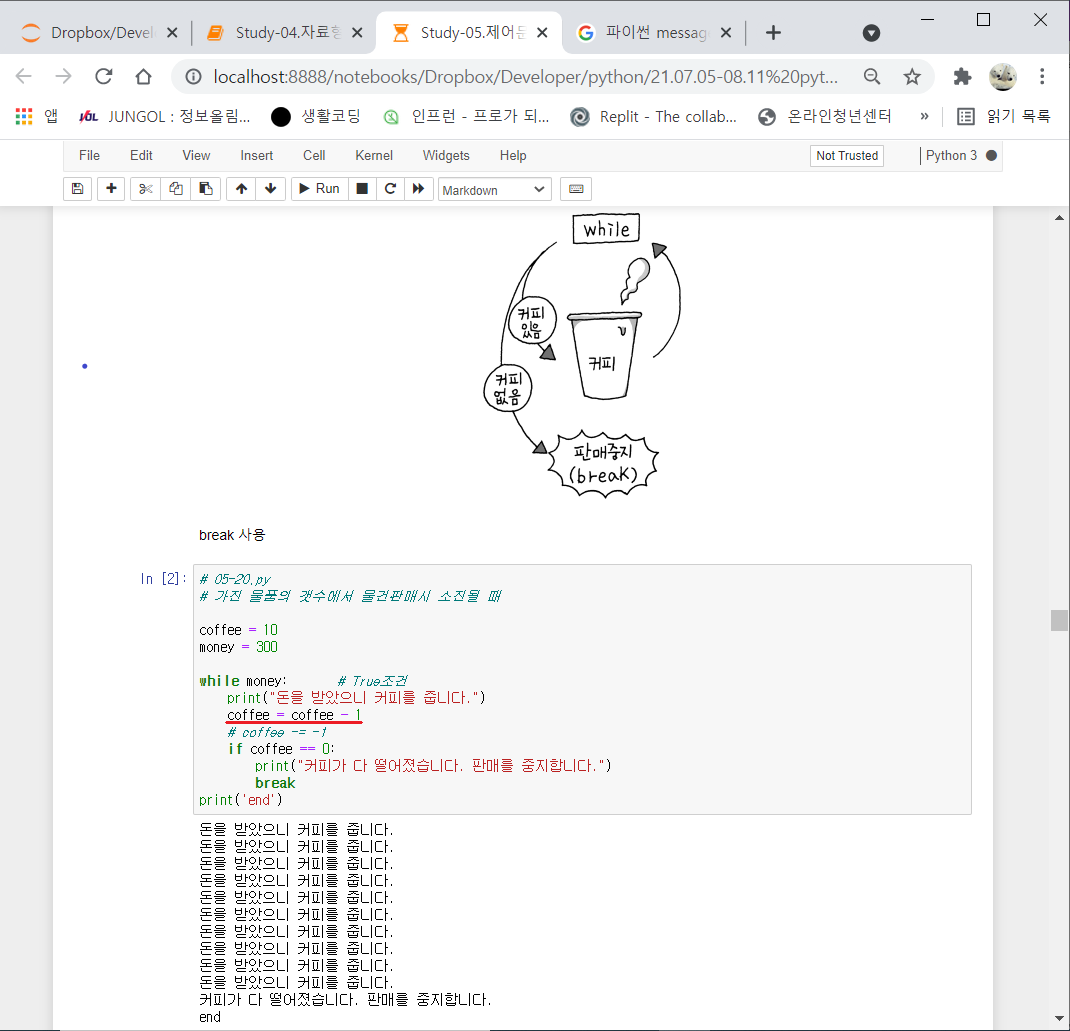Copy the selected cells icon
This screenshot has width=1070, height=1031.
coord(175,189)
